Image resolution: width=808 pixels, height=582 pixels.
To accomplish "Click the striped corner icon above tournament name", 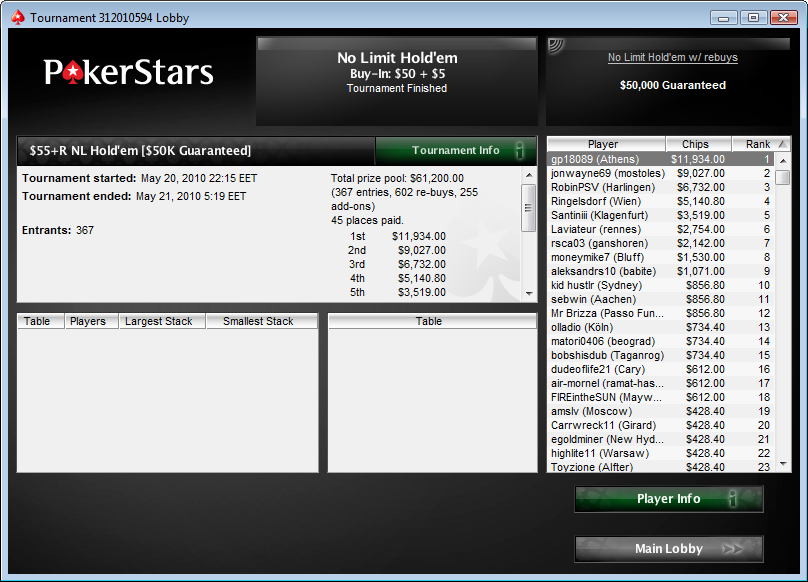I will pyautogui.click(x=556, y=45).
